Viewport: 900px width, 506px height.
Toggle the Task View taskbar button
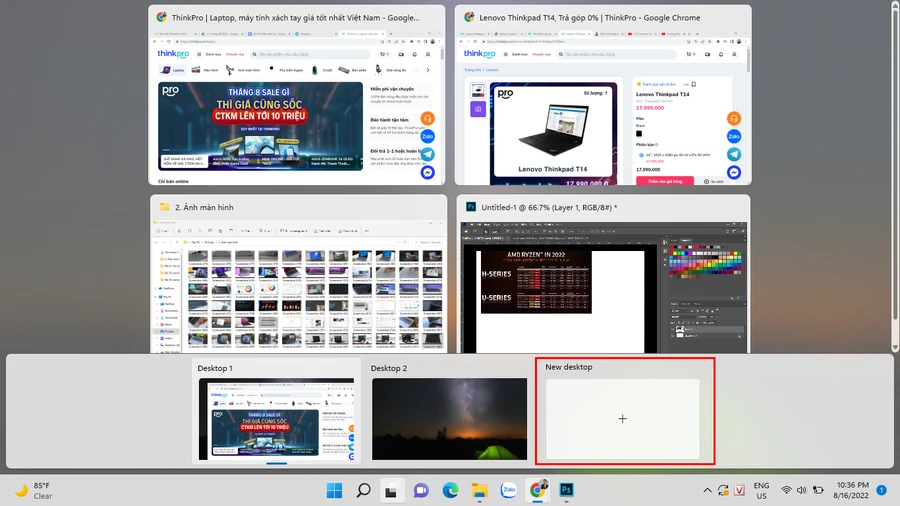[391, 491]
